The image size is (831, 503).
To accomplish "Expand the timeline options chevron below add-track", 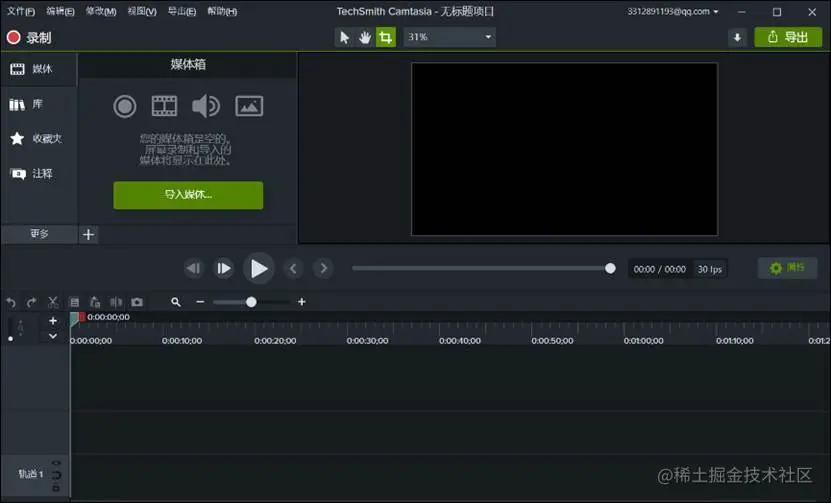I will (x=53, y=336).
